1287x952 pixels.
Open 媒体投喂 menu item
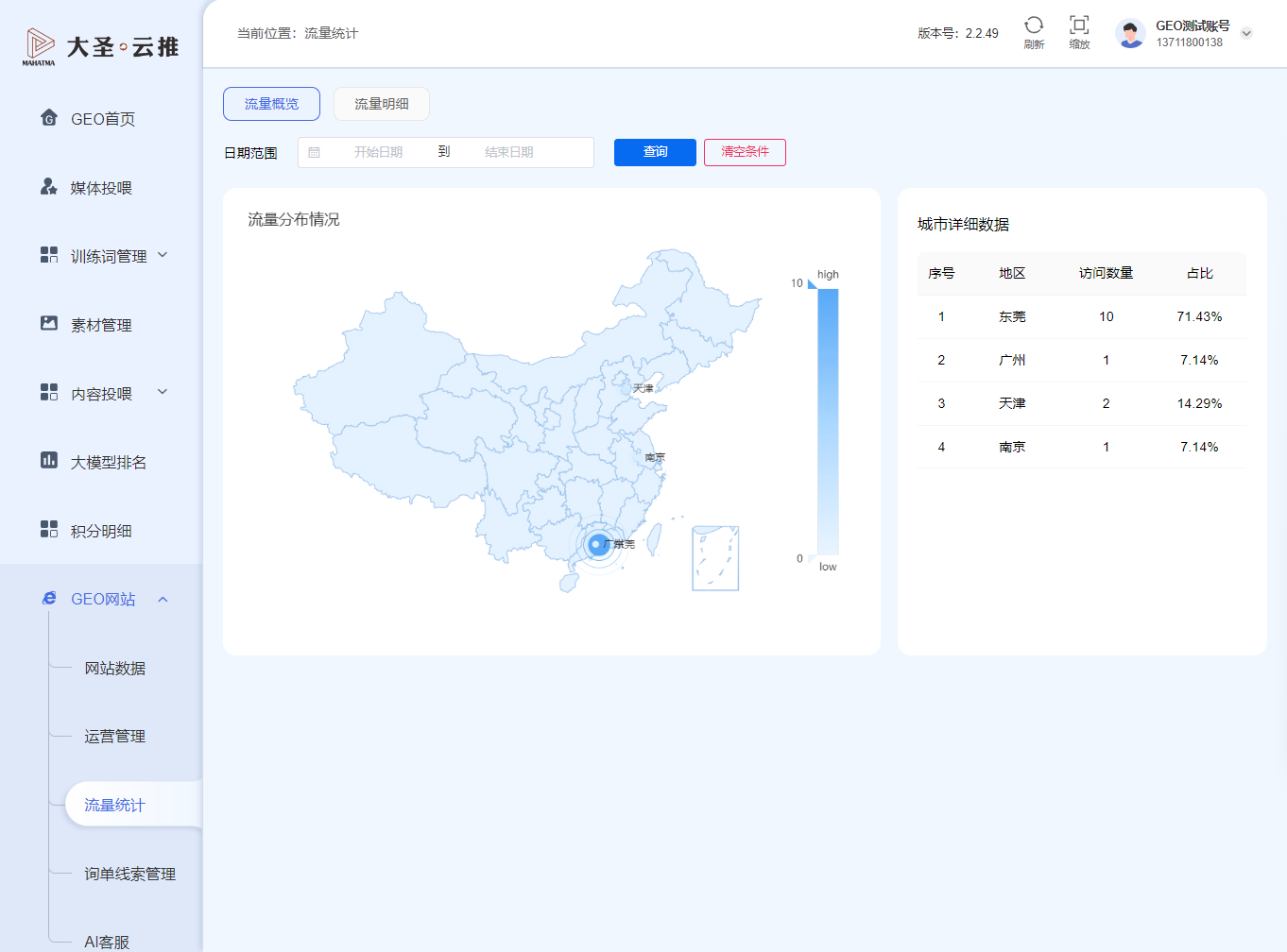(101, 187)
